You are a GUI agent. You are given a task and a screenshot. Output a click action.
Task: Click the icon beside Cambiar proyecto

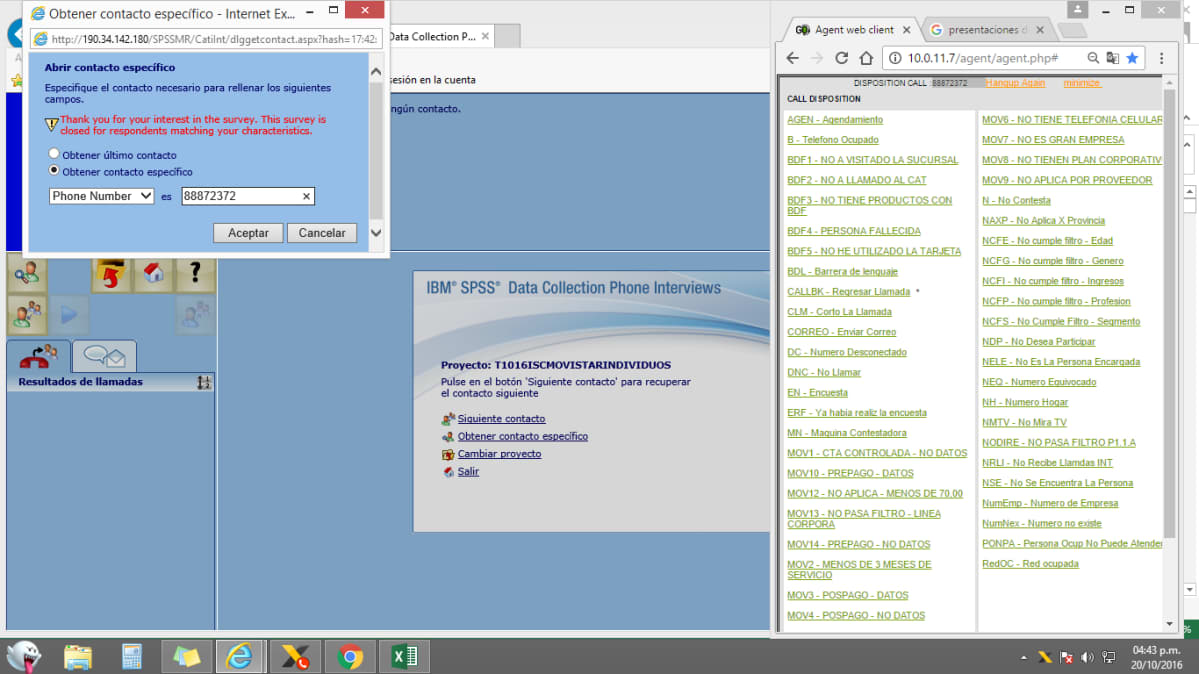pyautogui.click(x=448, y=454)
